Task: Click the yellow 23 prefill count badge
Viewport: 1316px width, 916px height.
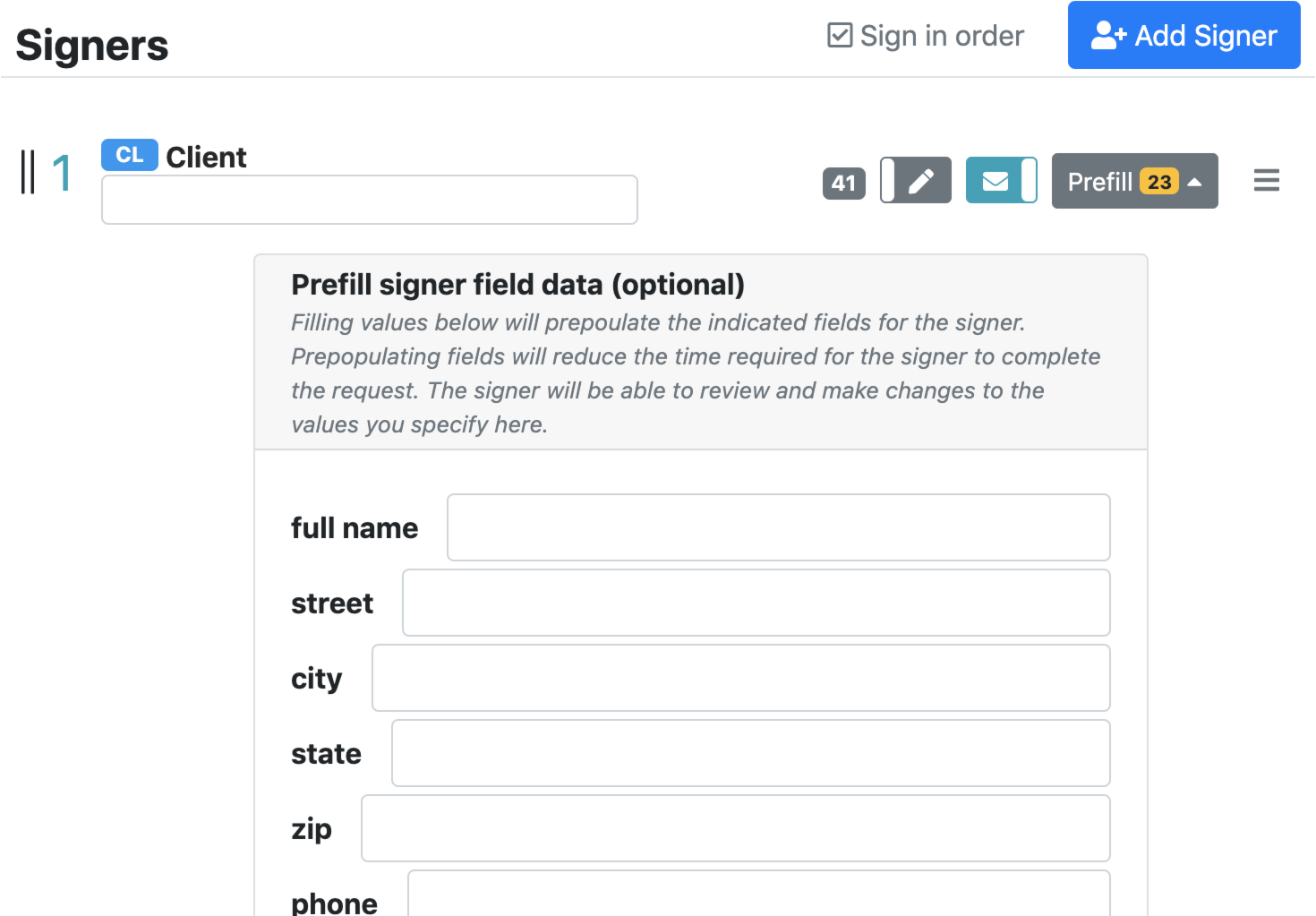Action: (x=1158, y=182)
